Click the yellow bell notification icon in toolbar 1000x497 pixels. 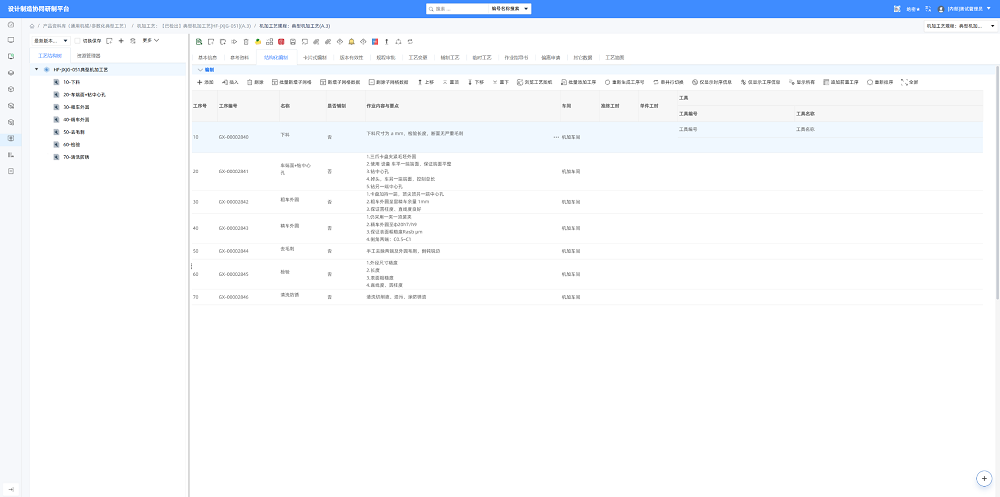point(351,41)
